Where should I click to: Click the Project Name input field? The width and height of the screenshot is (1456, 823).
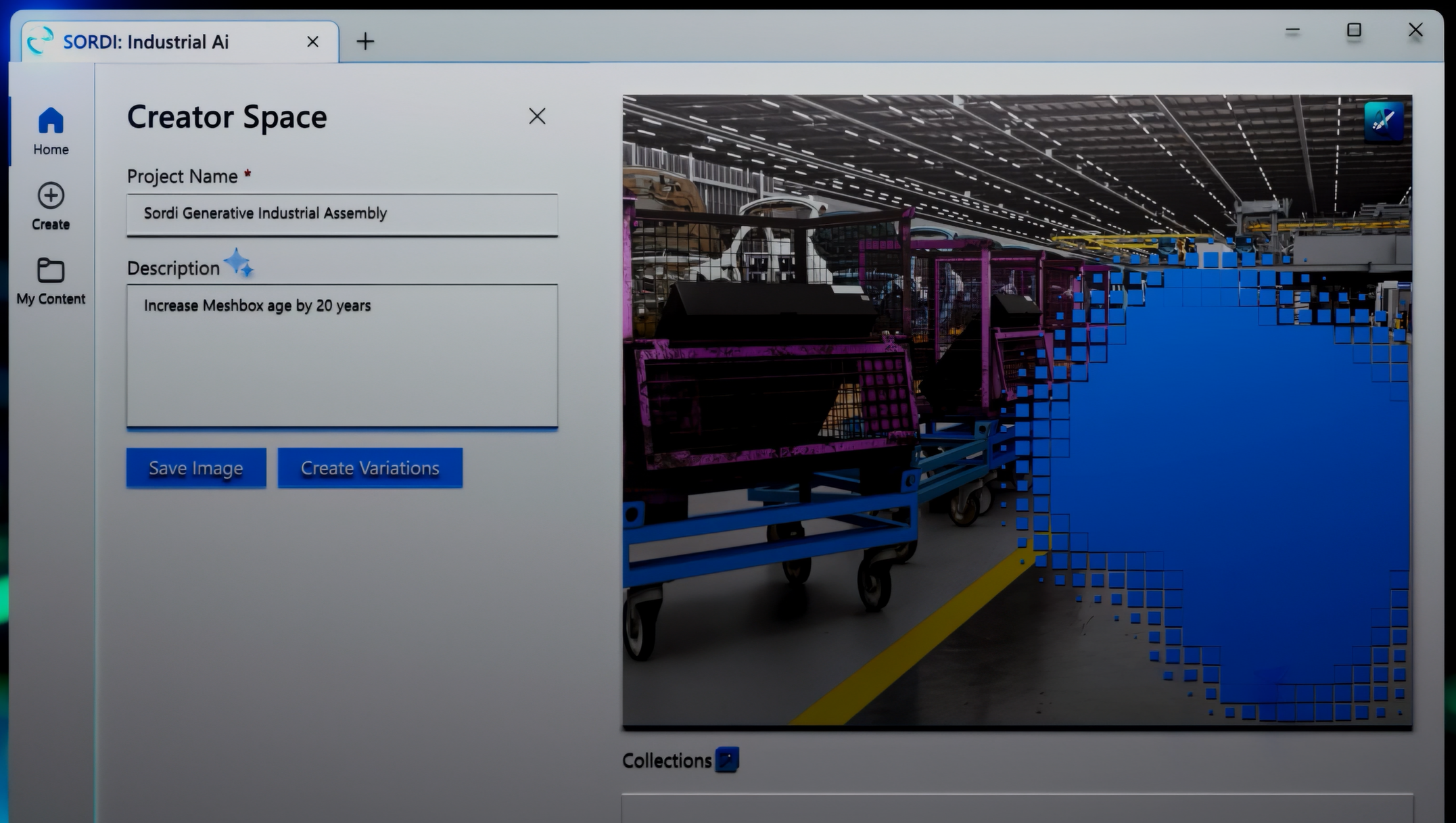click(342, 214)
